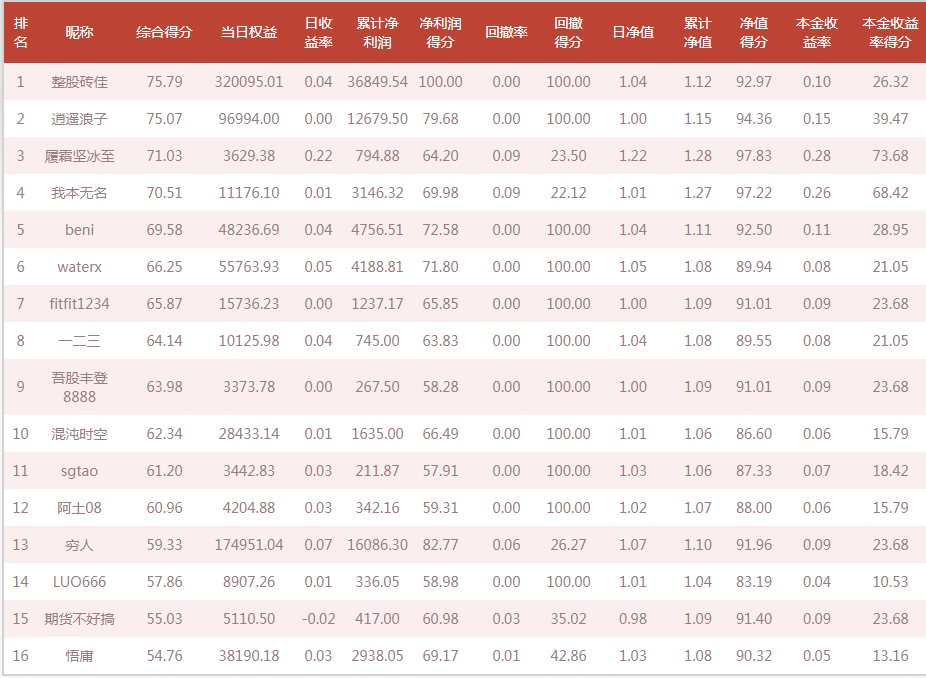The width and height of the screenshot is (926, 678).
Task: Click the 昵称 column header
Action: (79, 32)
